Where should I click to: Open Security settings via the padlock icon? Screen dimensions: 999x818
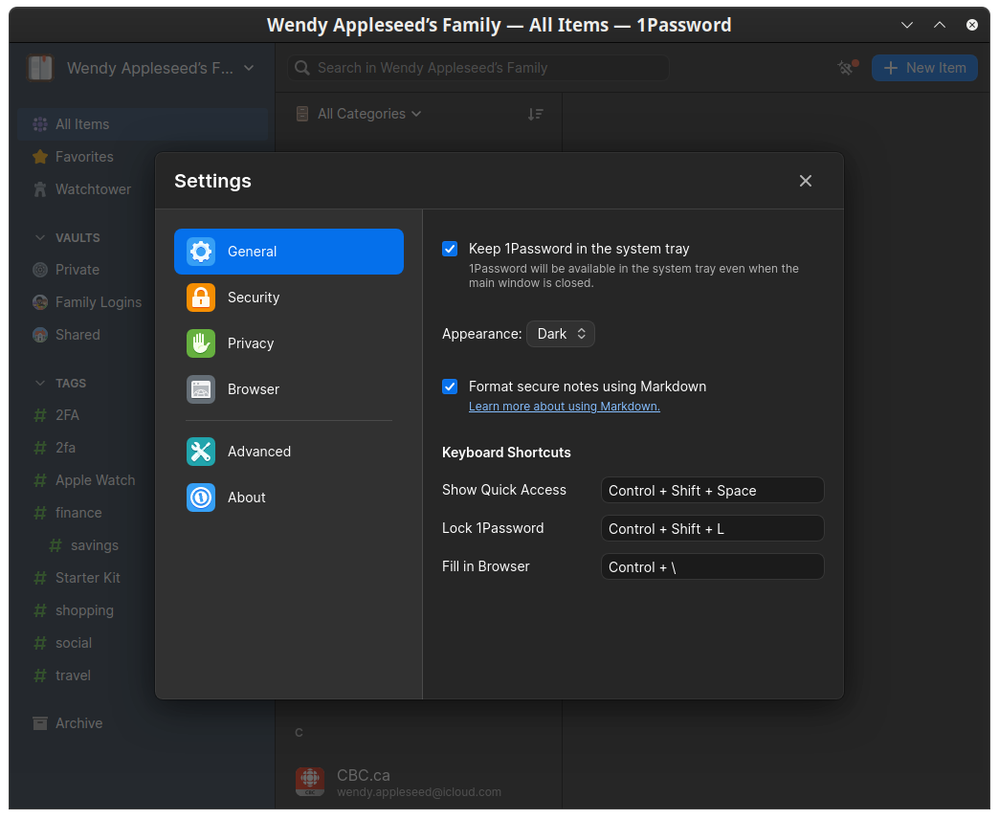pyautogui.click(x=201, y=297)
